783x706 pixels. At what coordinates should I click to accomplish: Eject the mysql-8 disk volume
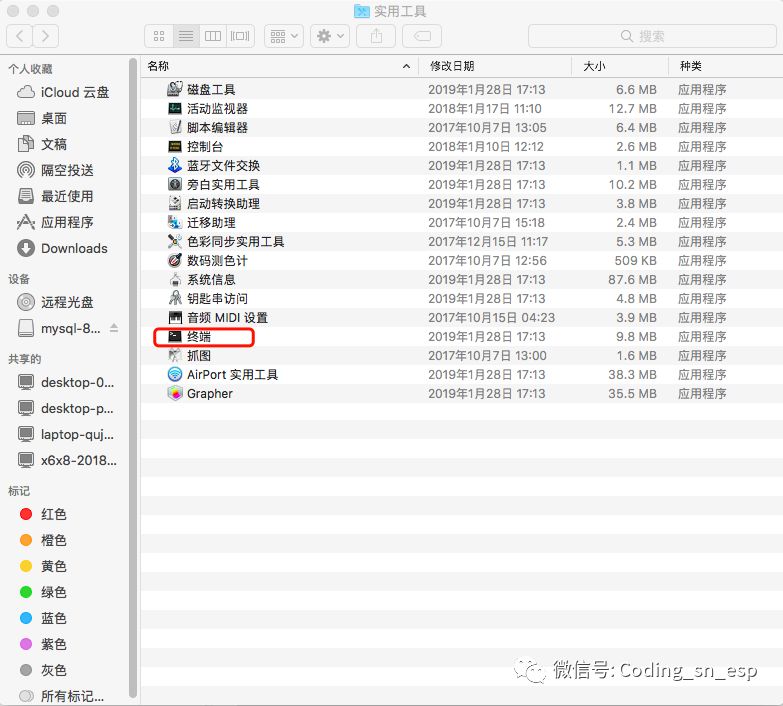[x=114, y=328]
